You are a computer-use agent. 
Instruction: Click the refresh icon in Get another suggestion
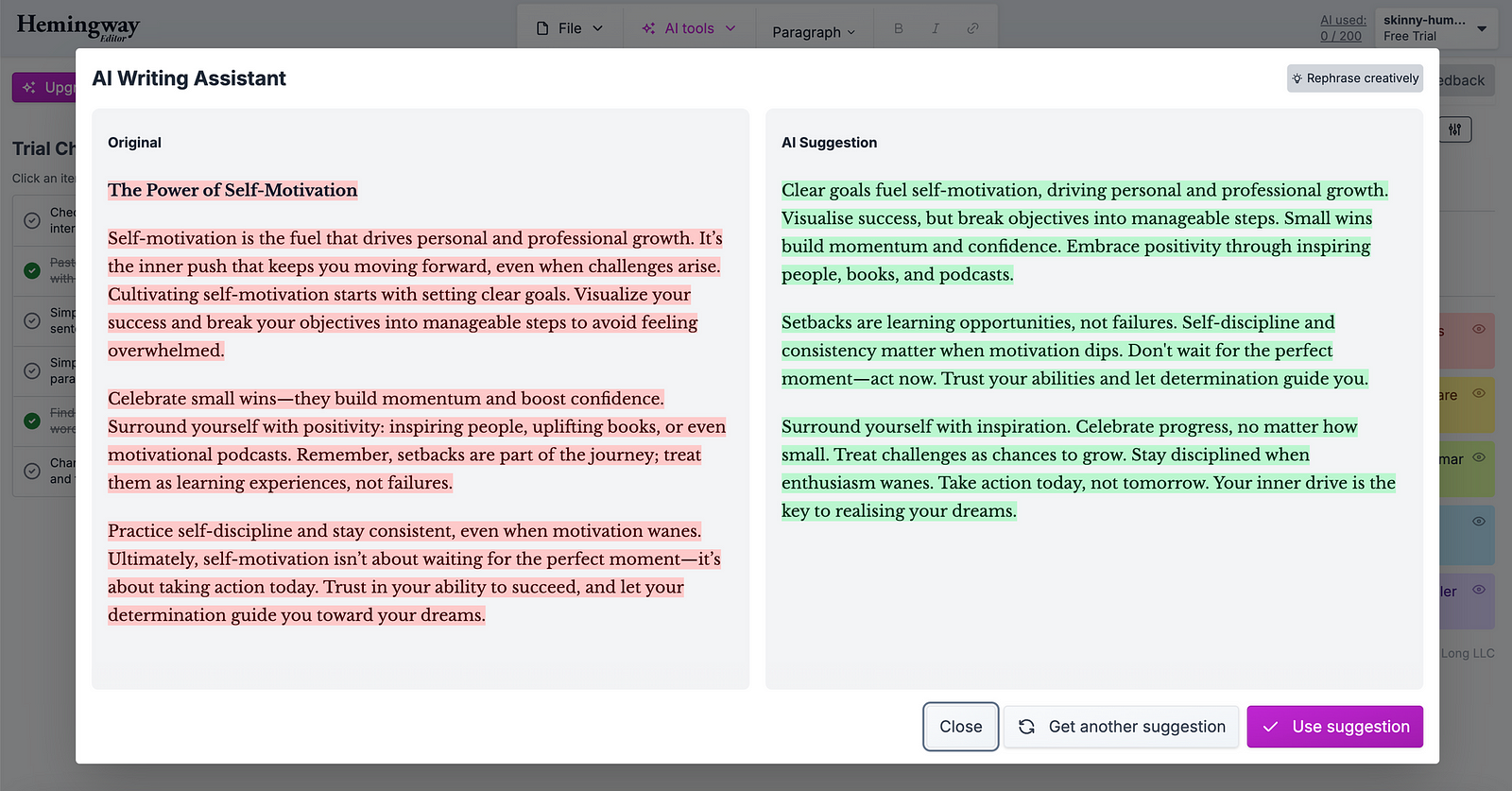1026,727
